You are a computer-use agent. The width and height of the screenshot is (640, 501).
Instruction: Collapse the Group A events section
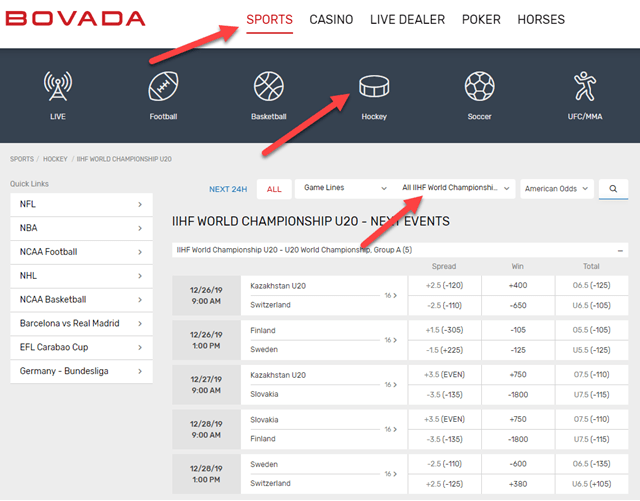point(620,250)
